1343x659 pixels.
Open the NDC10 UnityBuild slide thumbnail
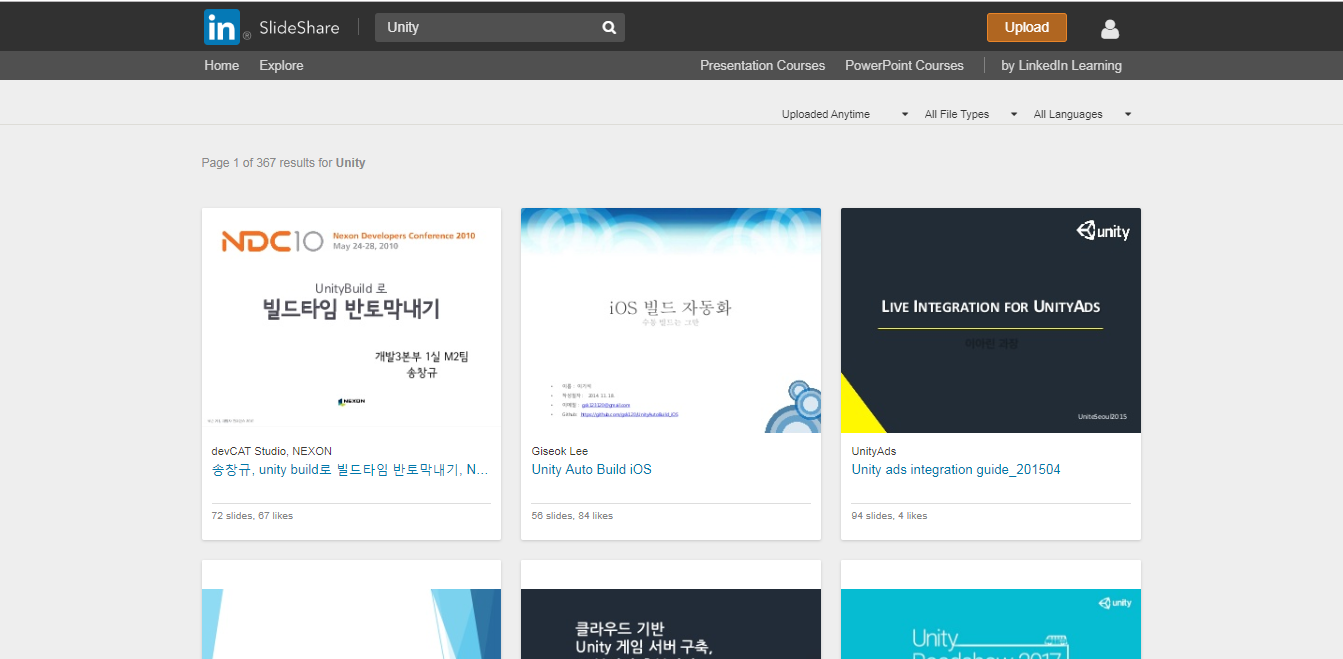(x=351, y=320)
